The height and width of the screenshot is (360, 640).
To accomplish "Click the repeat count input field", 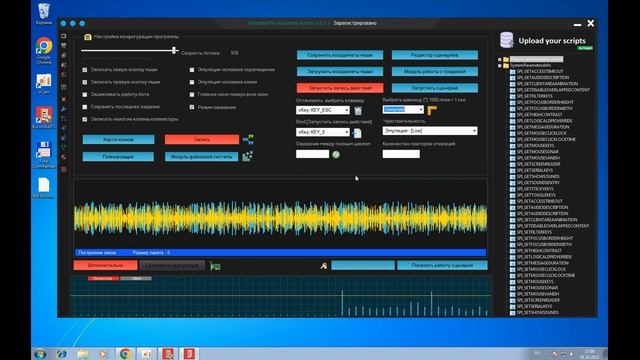I will 401,153.
